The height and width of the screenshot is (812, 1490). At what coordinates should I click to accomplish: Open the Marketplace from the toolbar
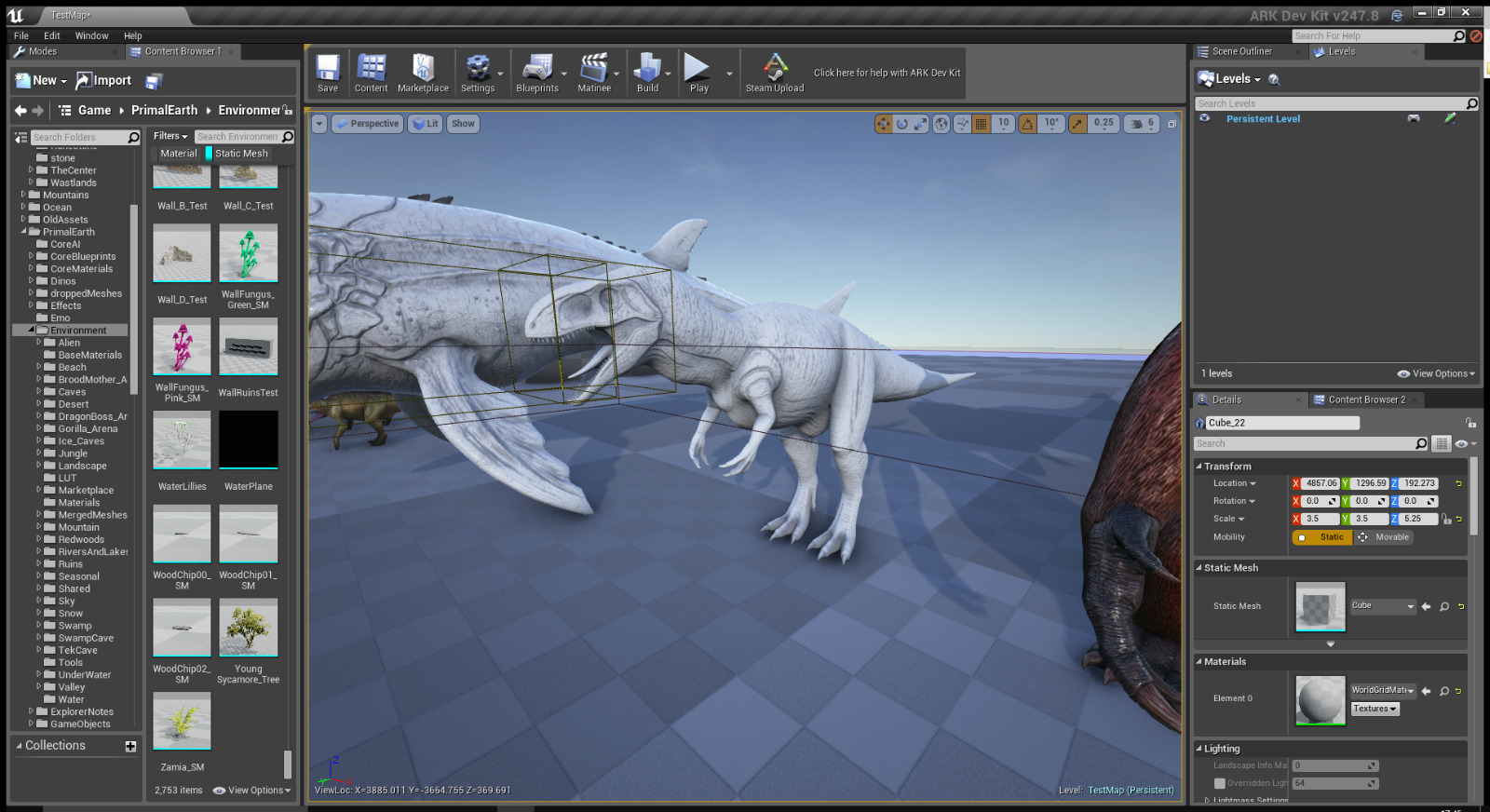(423, 74)
